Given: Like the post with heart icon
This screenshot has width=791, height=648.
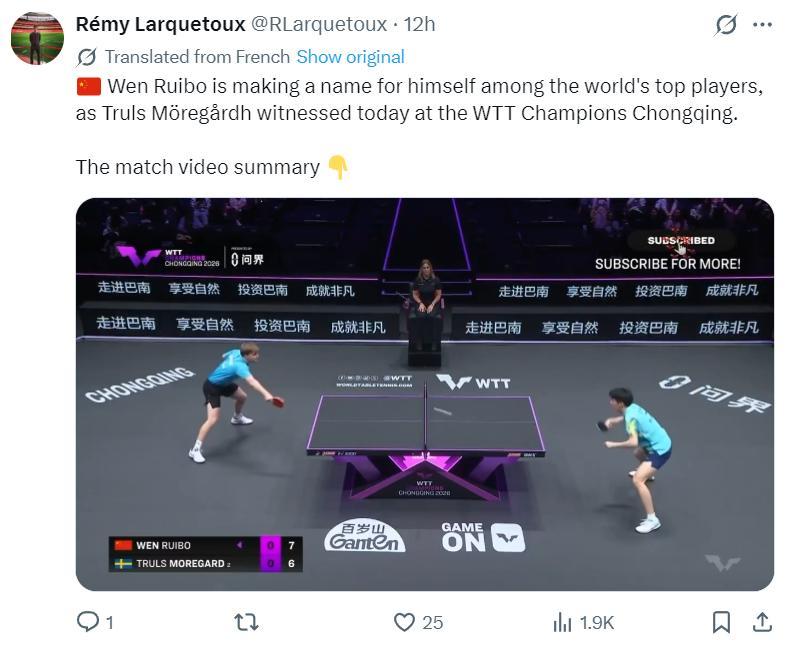Looking at the screenshot, I should point(404,622).
